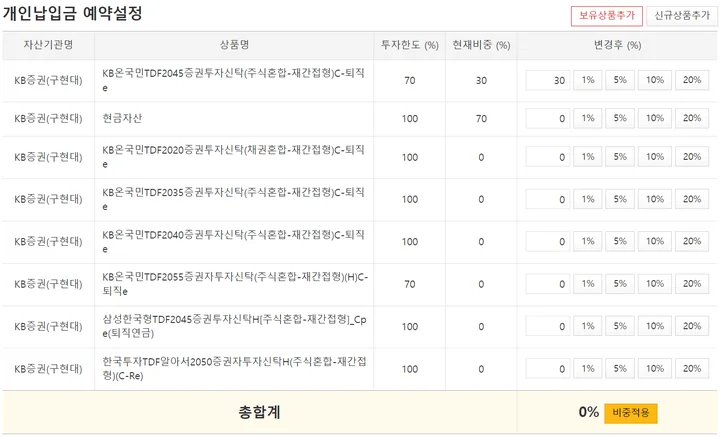Viewport: 720px width, 437px height.
Task: Add 20% to the KB온국민TDF2035 row
Action: pyautogui.click(x=692, y=199)
